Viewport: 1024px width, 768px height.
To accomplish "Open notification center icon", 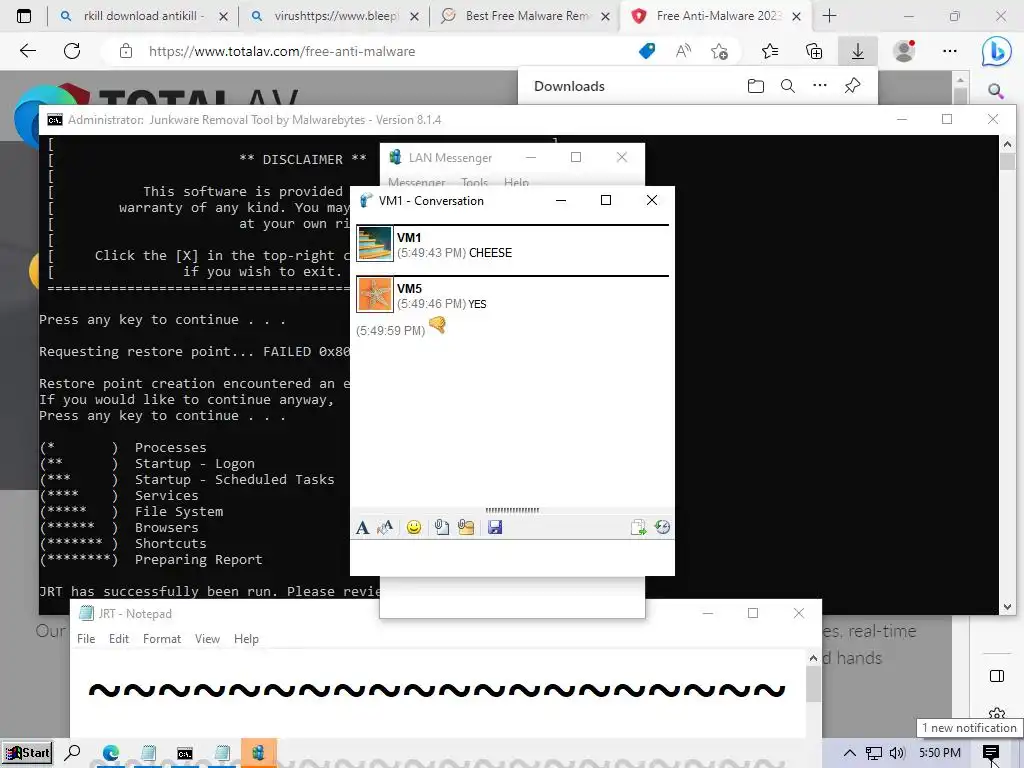I will pyautogui.click(x=991, y=753).
